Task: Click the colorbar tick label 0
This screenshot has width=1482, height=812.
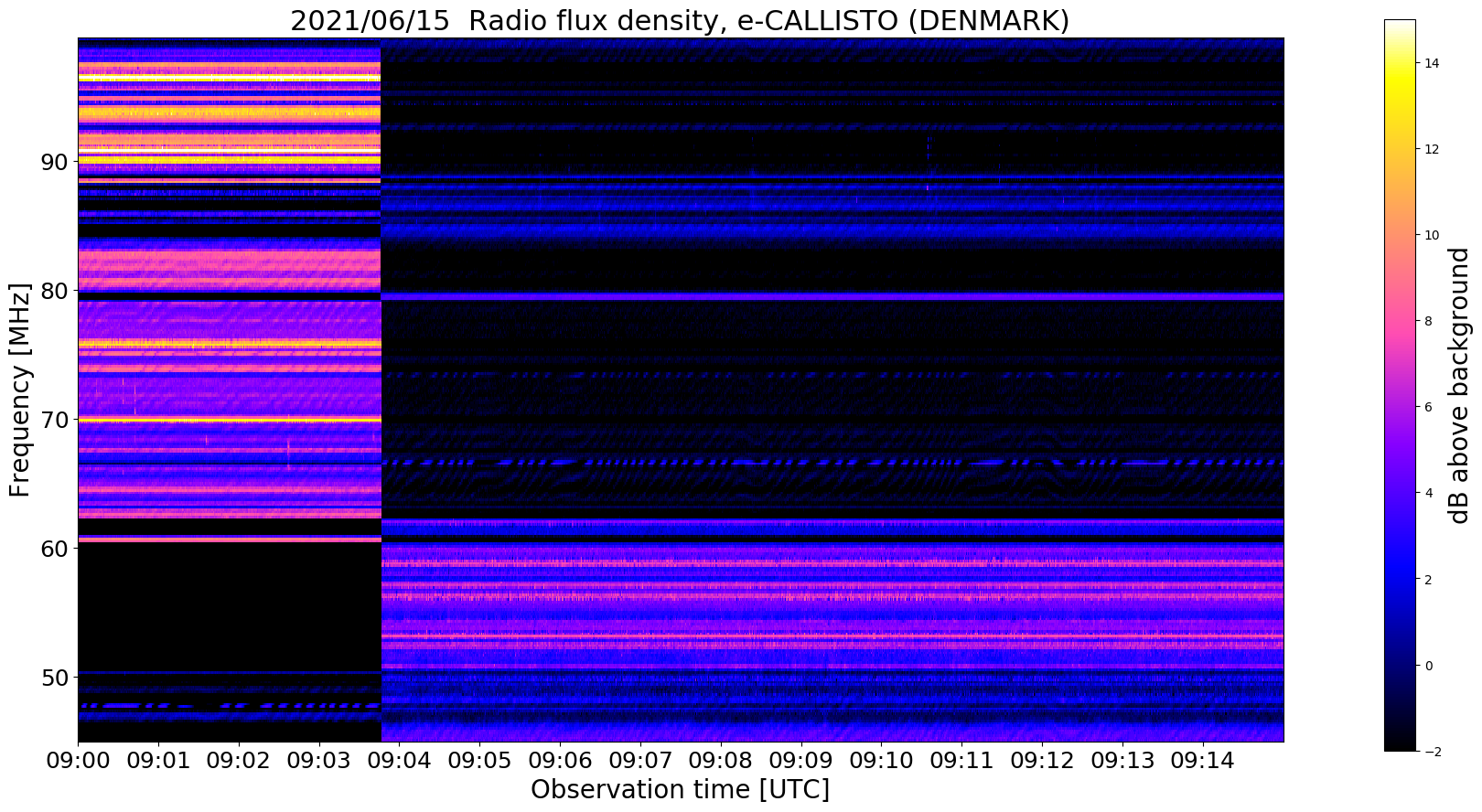Action: coord(1427,665)
